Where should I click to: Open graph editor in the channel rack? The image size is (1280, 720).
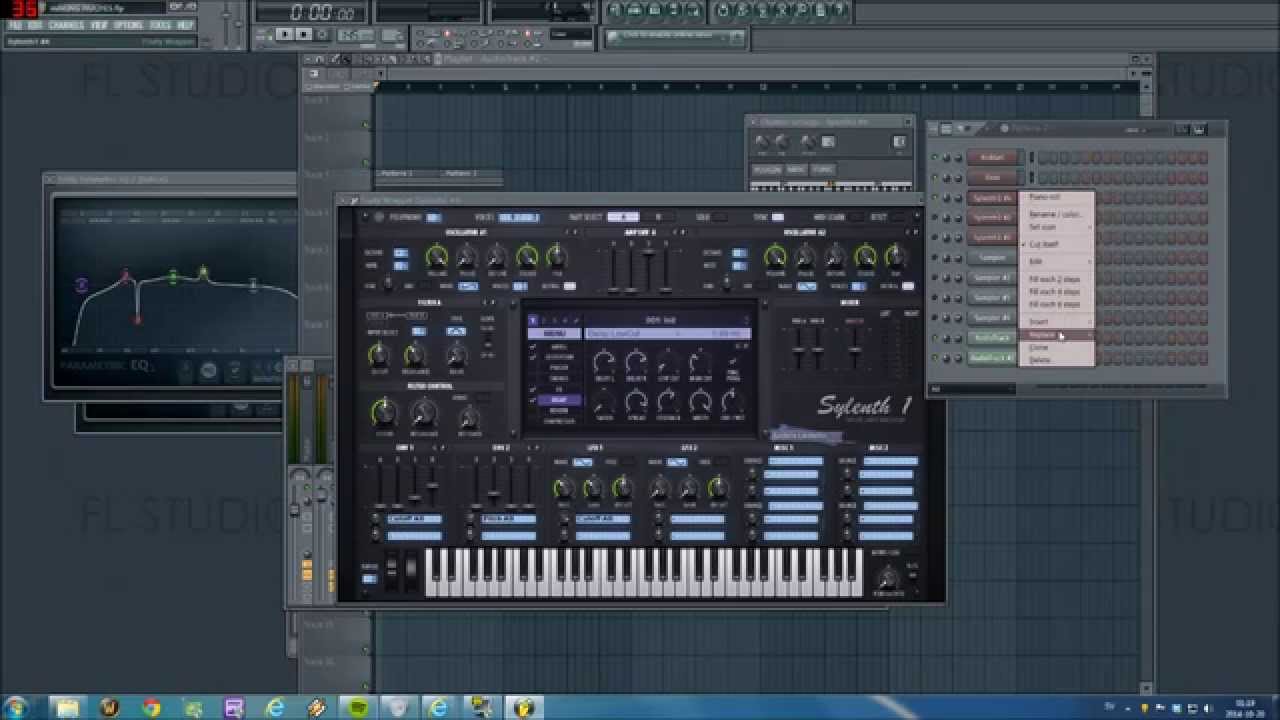1182,129
